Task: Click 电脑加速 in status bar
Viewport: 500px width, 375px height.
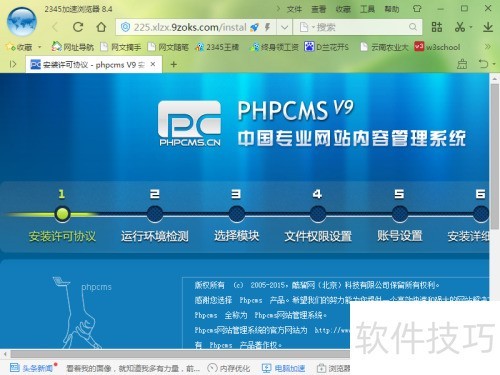Action: pyautogui.click(x=284, y=368)
